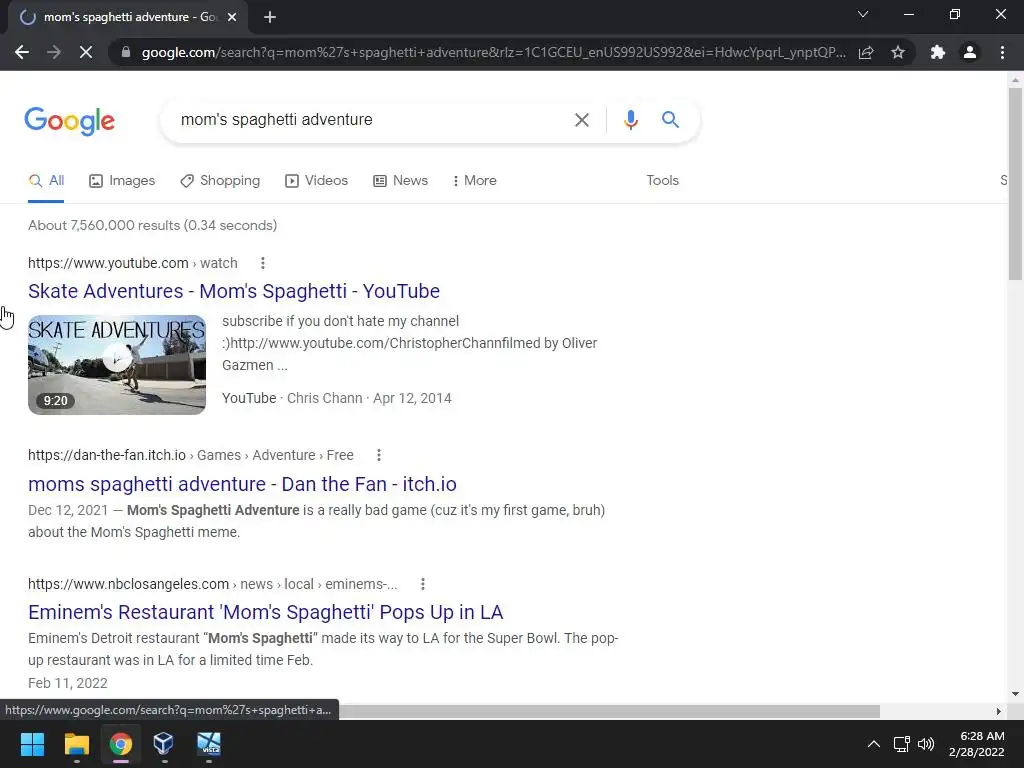This screenshot has height=768, width=1024.
Task: Click the horizontal scrollbar thumb
Action: coord(609,711)
